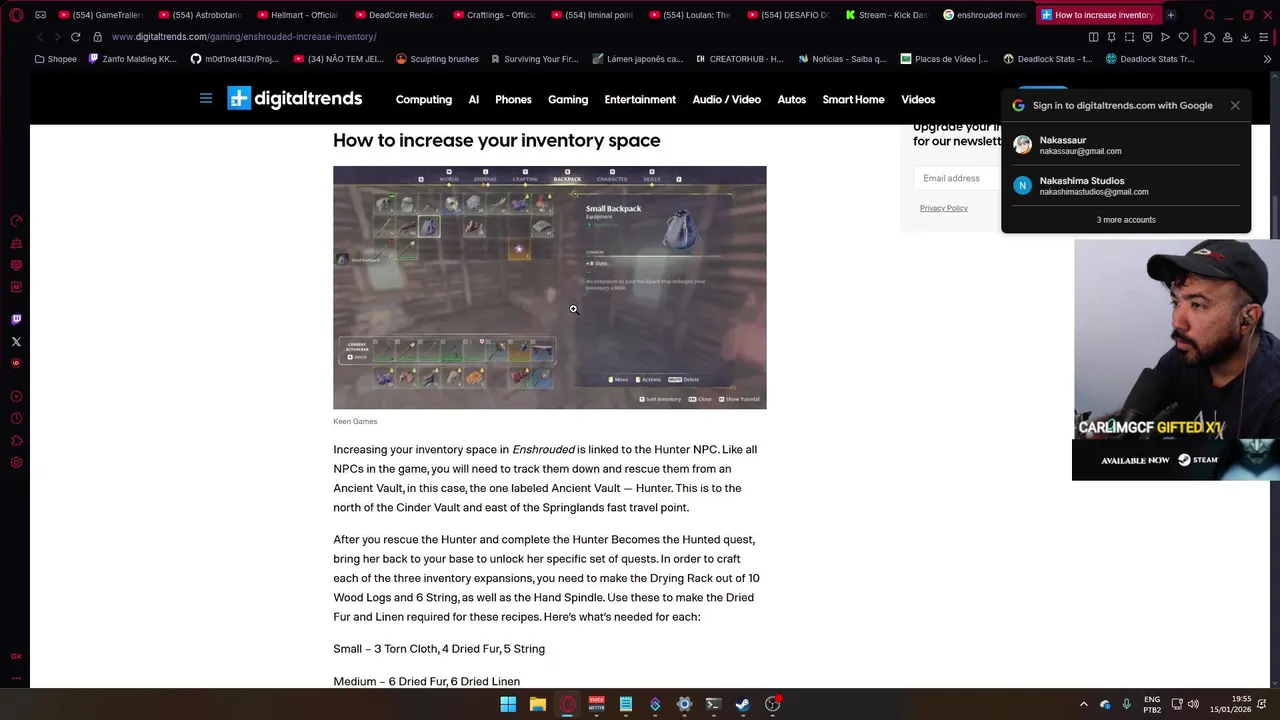Click the site lock icon in address bar
The image size is (1280, 720).
point(97,37)
